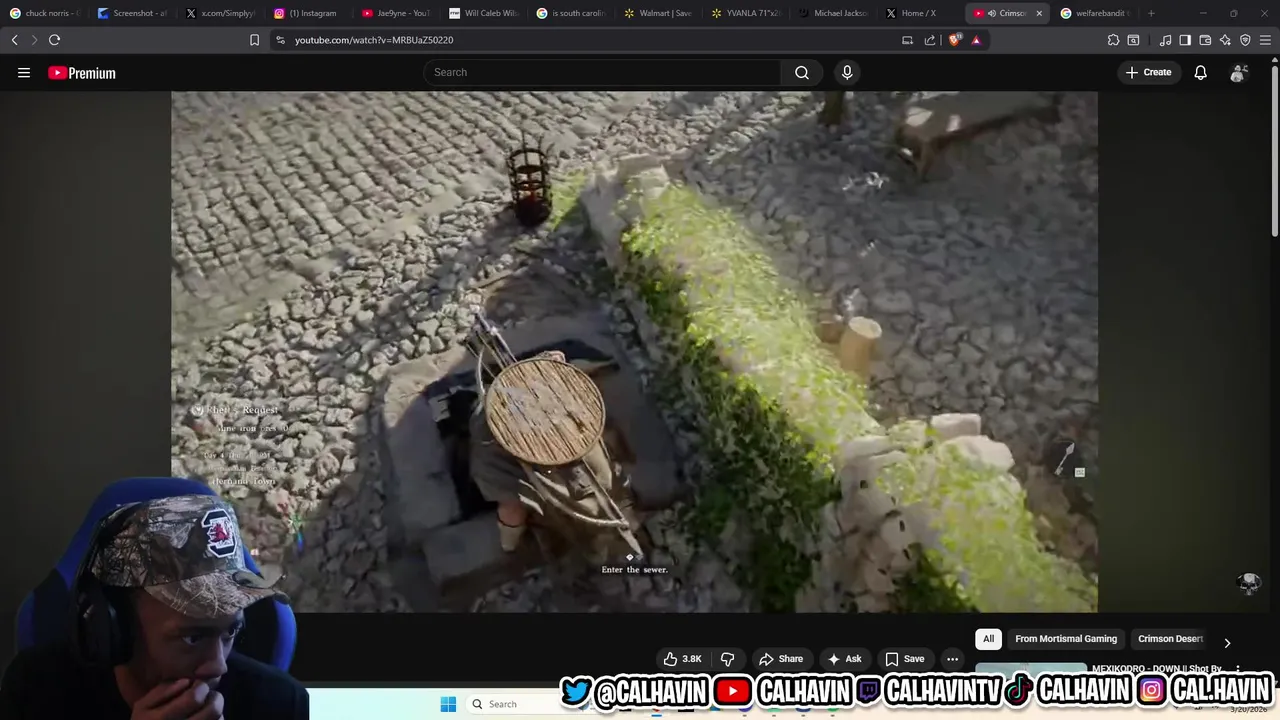This screenshot has width=1280, height=720.
Task: Open YouTube notifications bell
Action: 1200,72
